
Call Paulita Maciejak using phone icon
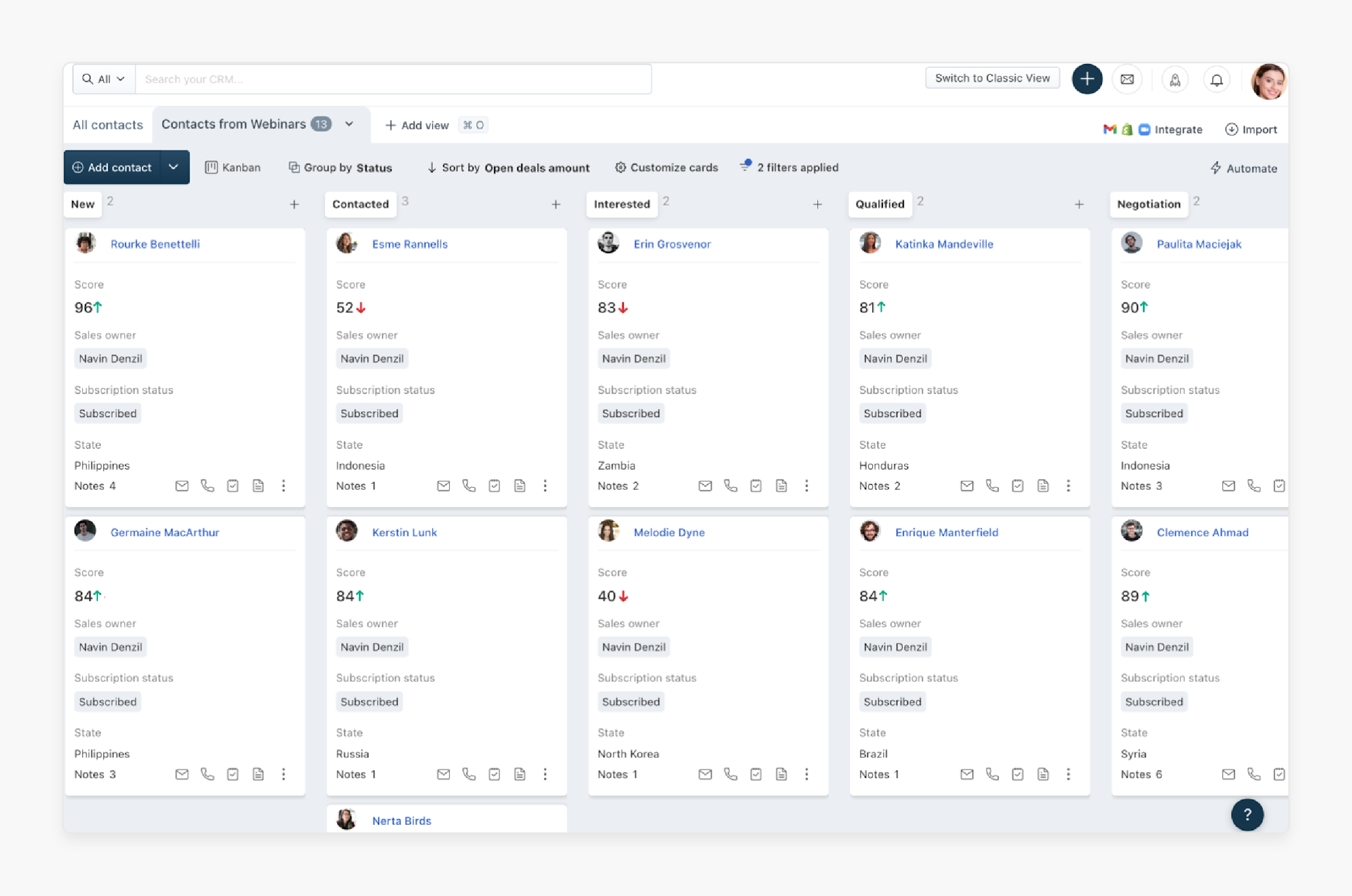tap(1254, 486)
